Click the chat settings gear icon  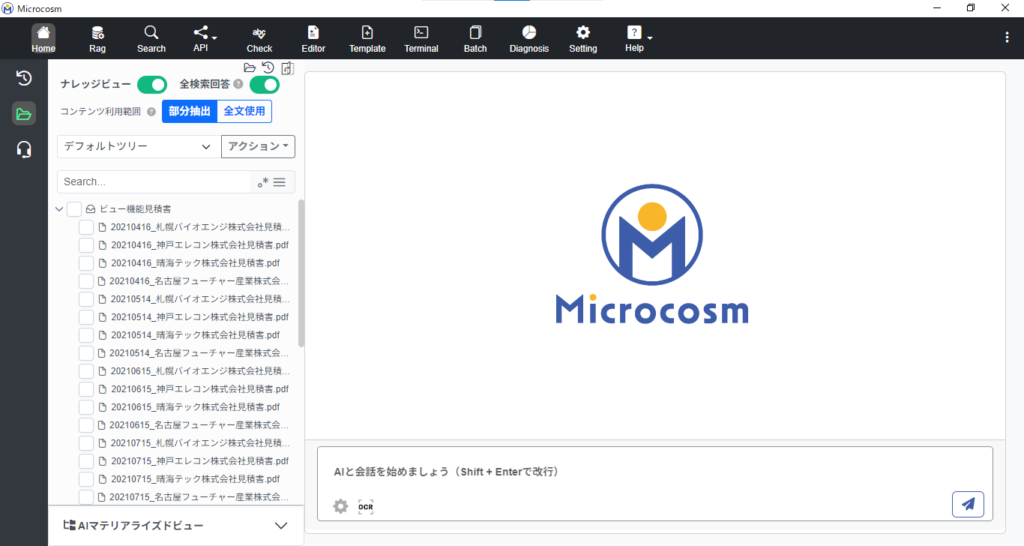340,506
